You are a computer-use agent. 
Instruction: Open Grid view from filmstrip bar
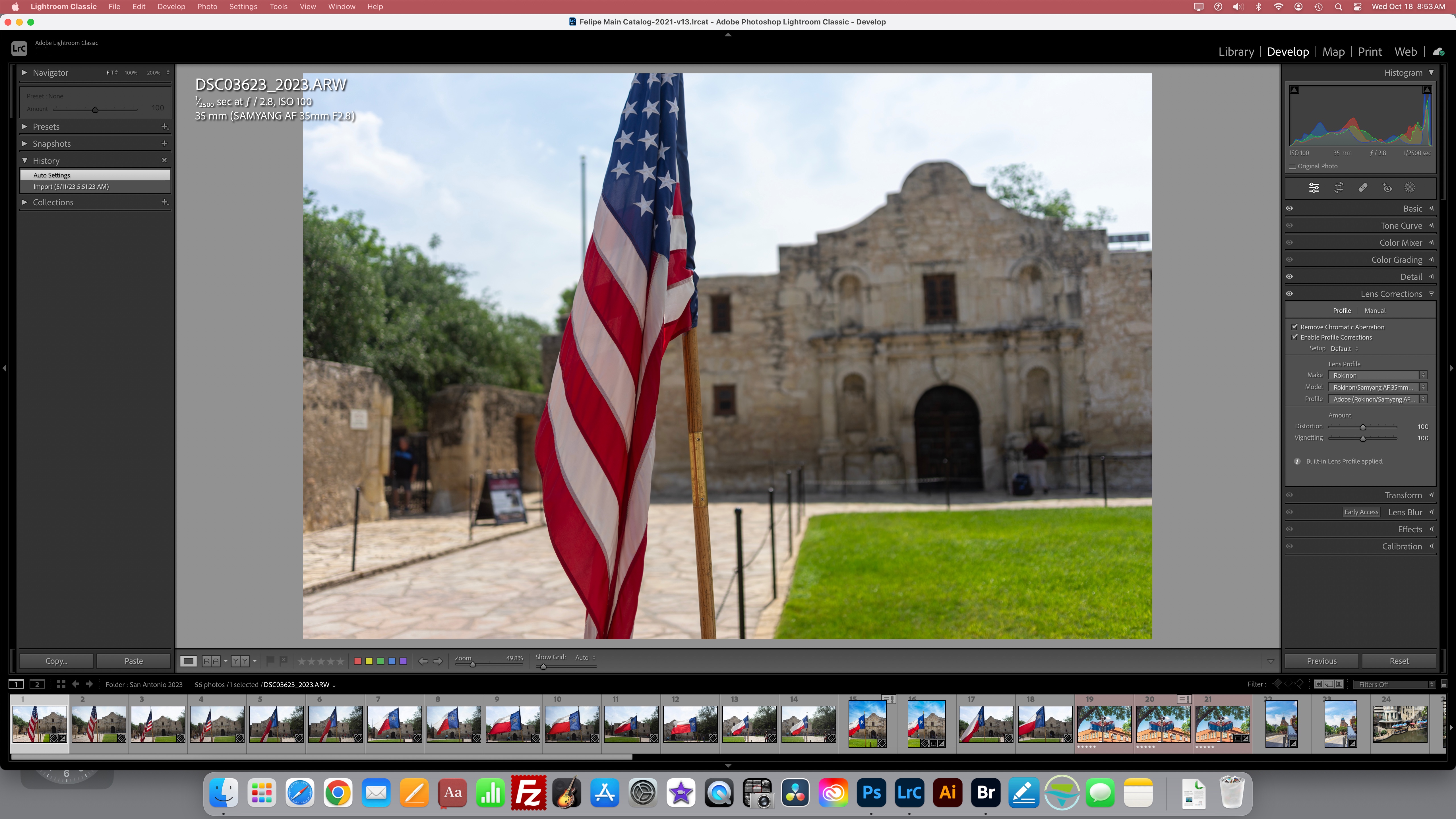[61, 684]
